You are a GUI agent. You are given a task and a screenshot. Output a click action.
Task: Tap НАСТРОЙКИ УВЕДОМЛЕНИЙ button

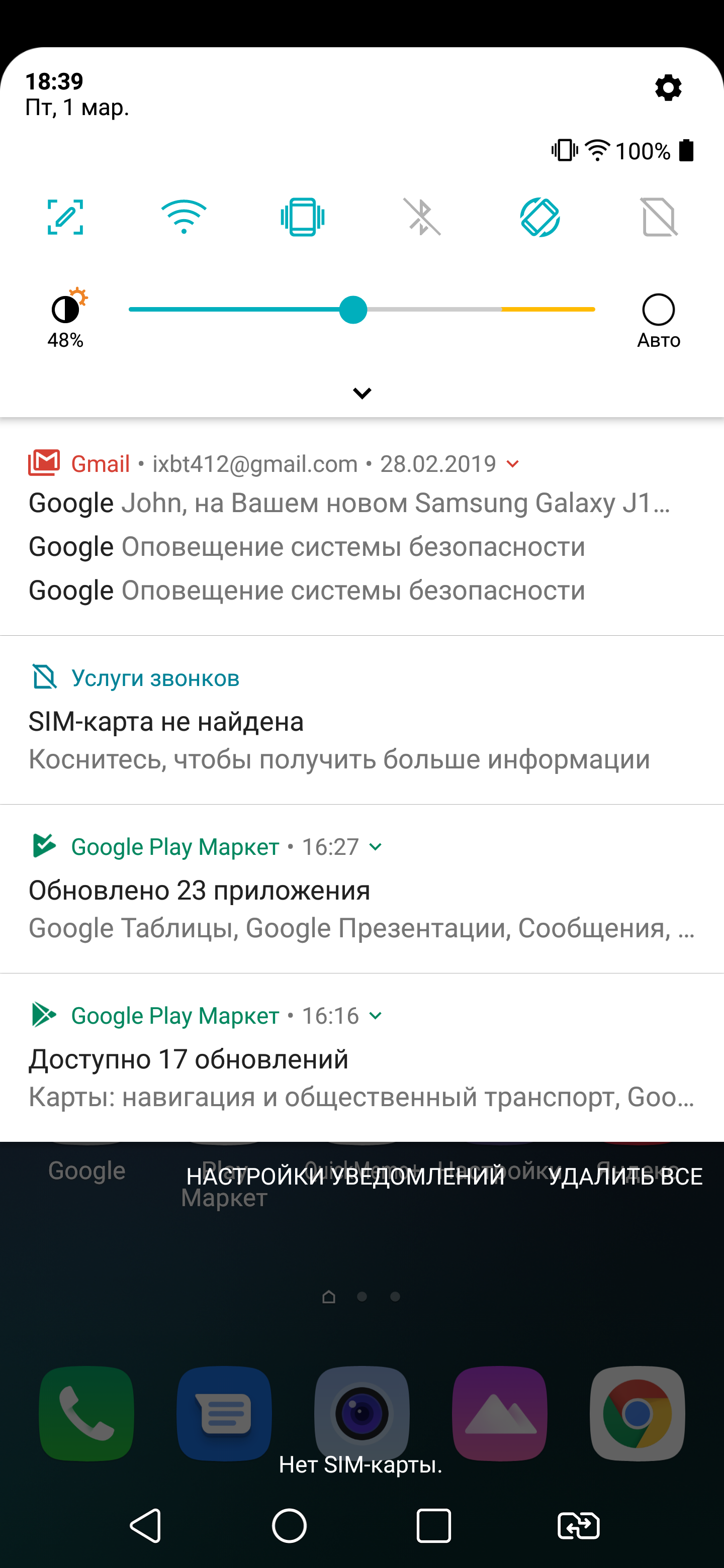point(345,1177)
